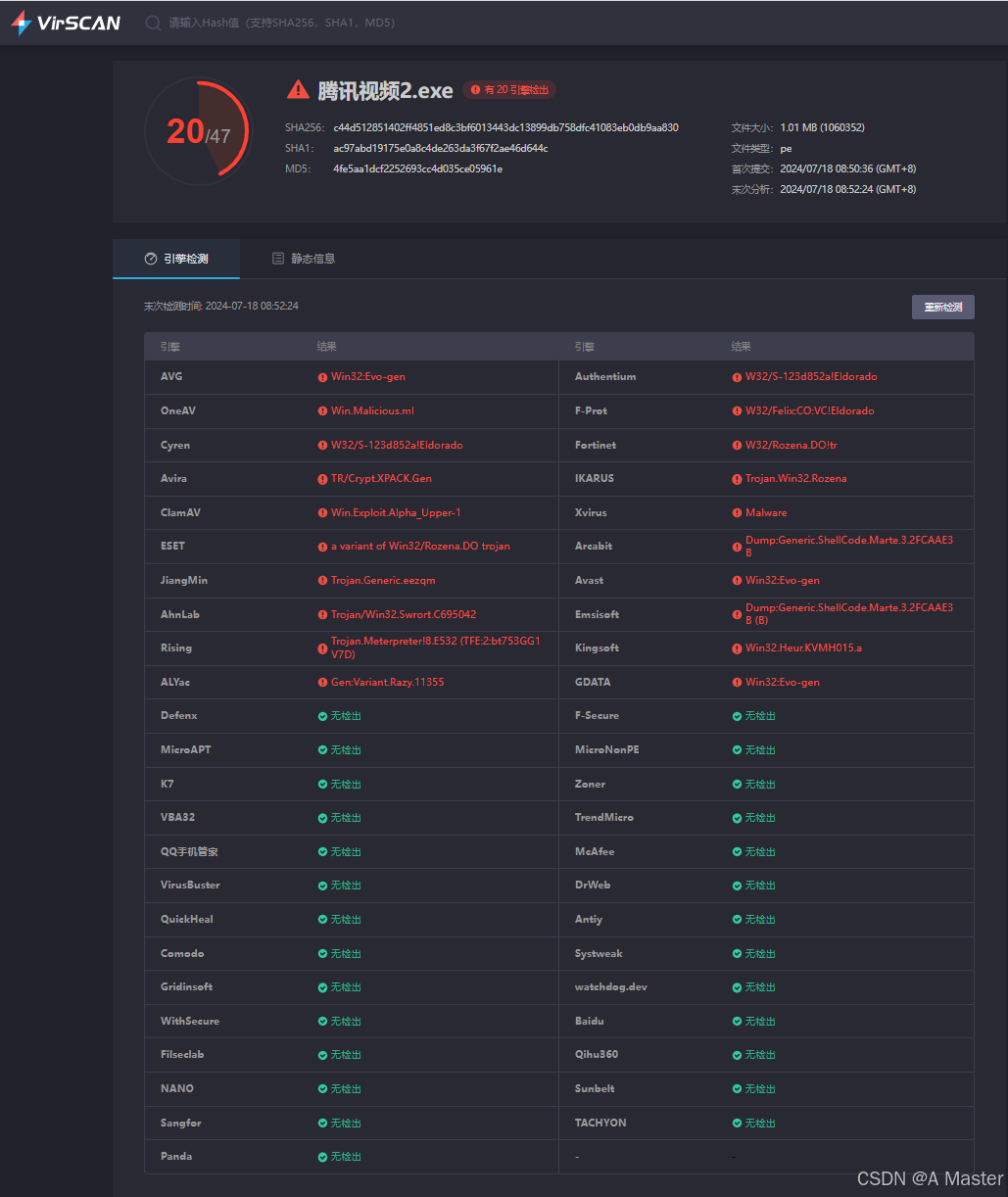Click the red warning triangle beside the file name
This screenshot has width=1008, height=1197.
(x=298, y=90)
